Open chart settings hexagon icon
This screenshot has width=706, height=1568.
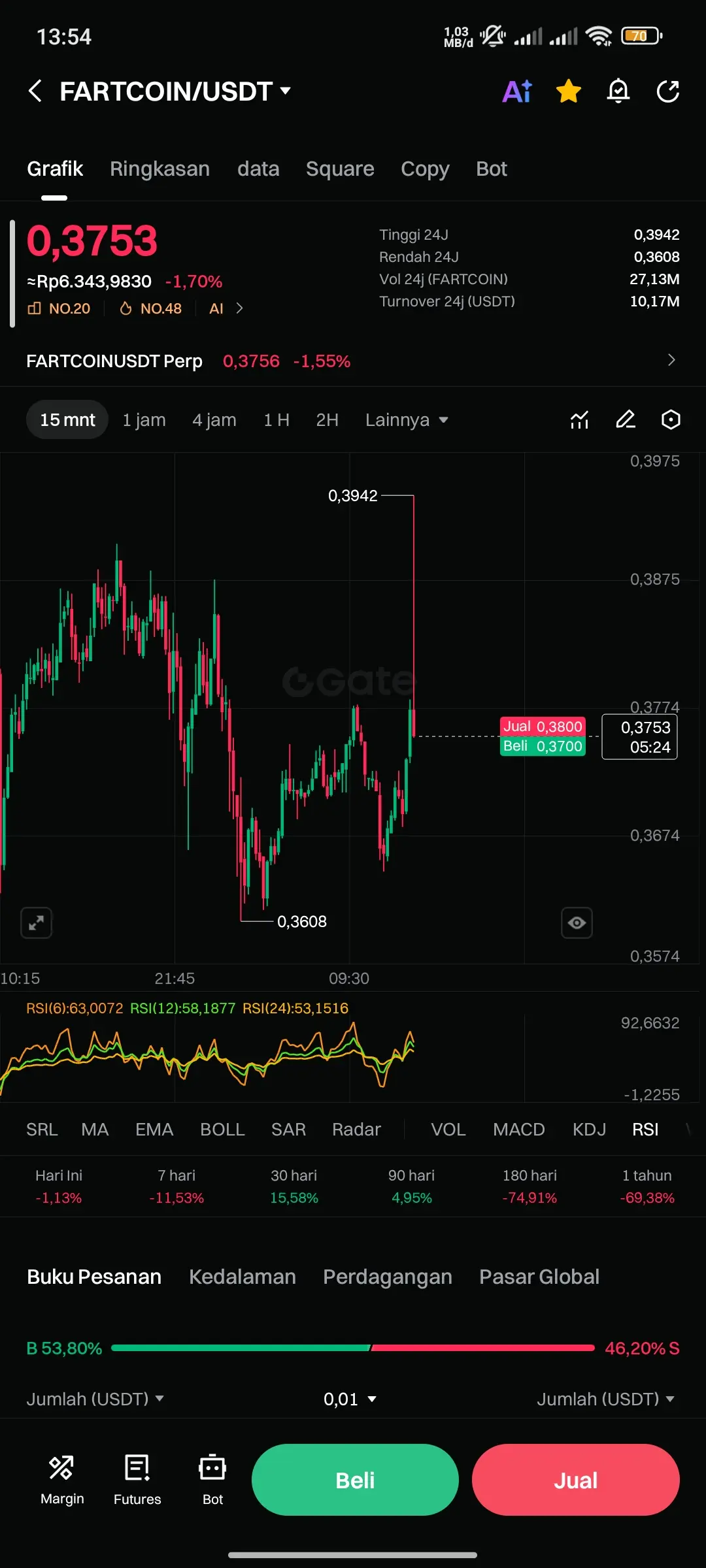[671, 419]
